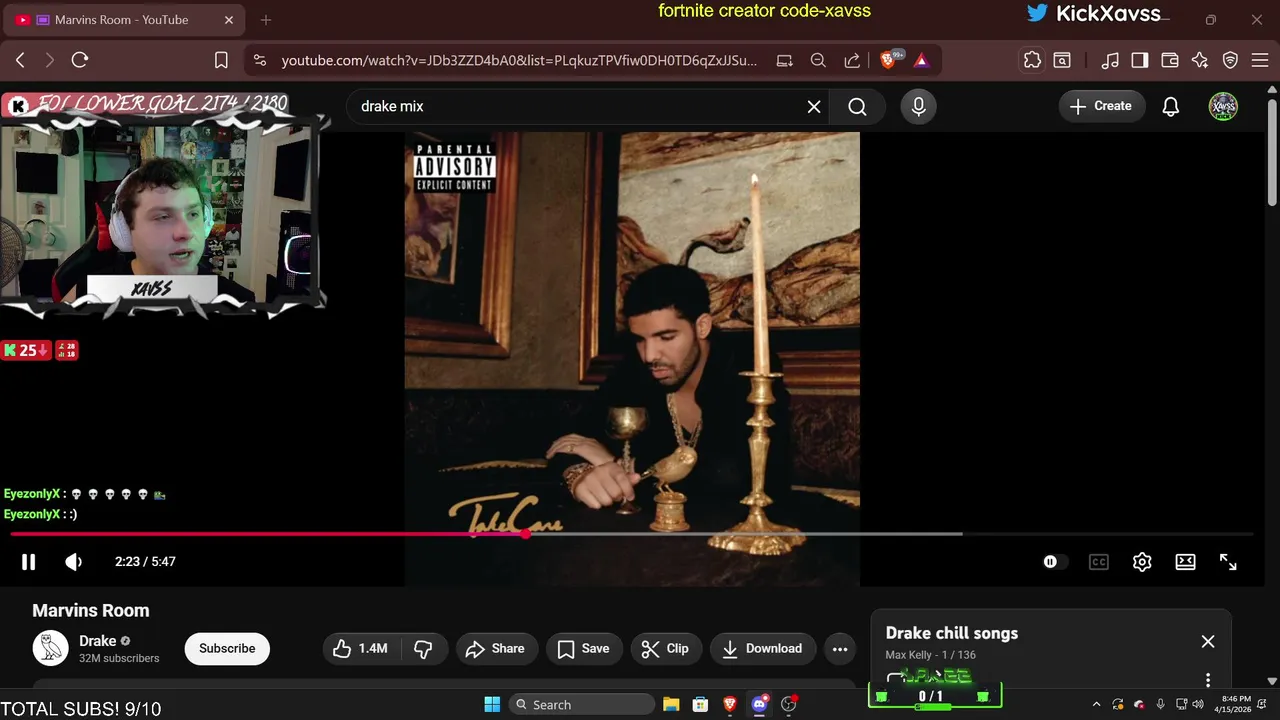Open Drake's channel avatar
This screenshot has height=720, width=1280.
coord(50,649)
